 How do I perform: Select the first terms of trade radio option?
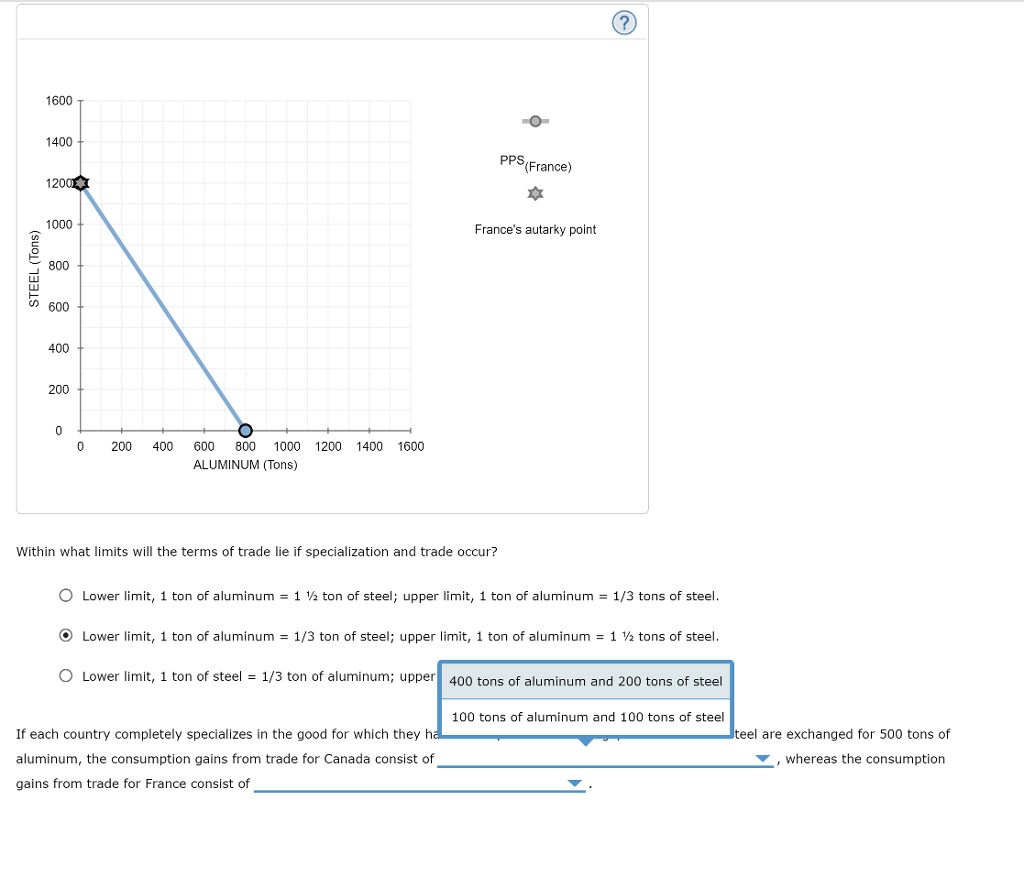point(65,595)
